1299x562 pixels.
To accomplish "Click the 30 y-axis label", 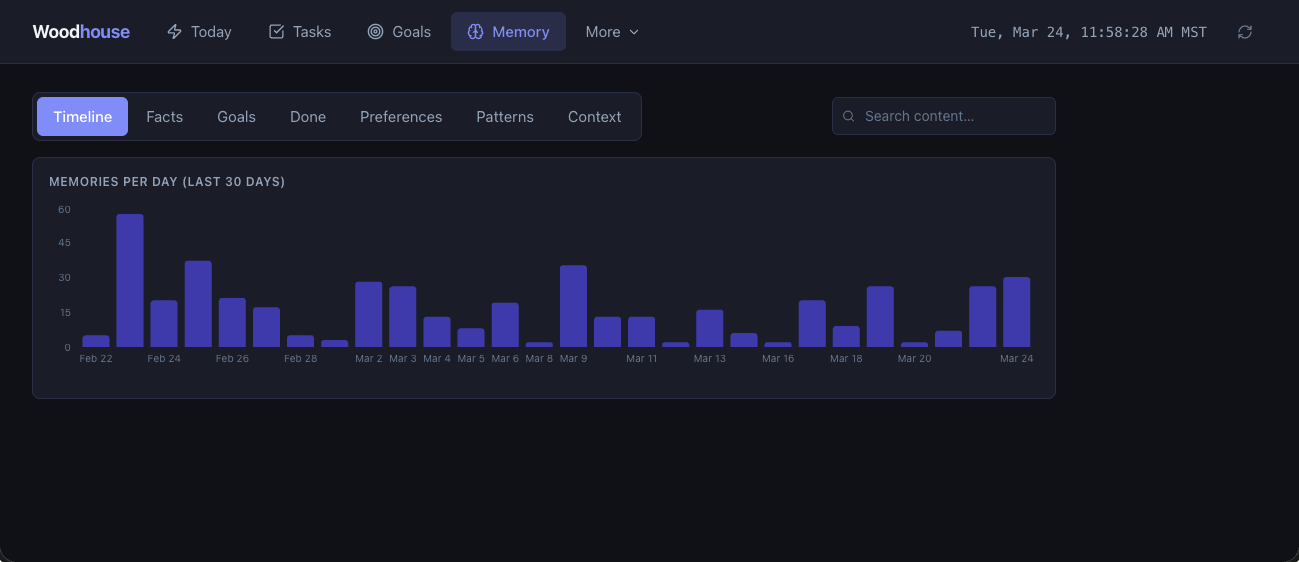I will click(x=64, y=278).
